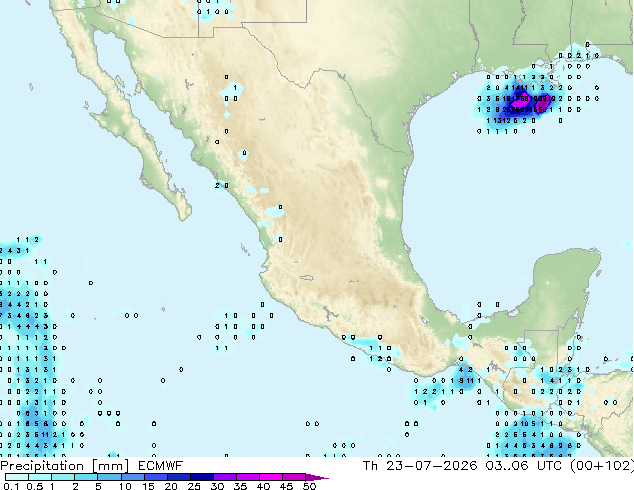The width and height of the screenshot is (634, 490).
Task: Select the 35–40 mm legend color swatch
Action: [x=247, y=477]
